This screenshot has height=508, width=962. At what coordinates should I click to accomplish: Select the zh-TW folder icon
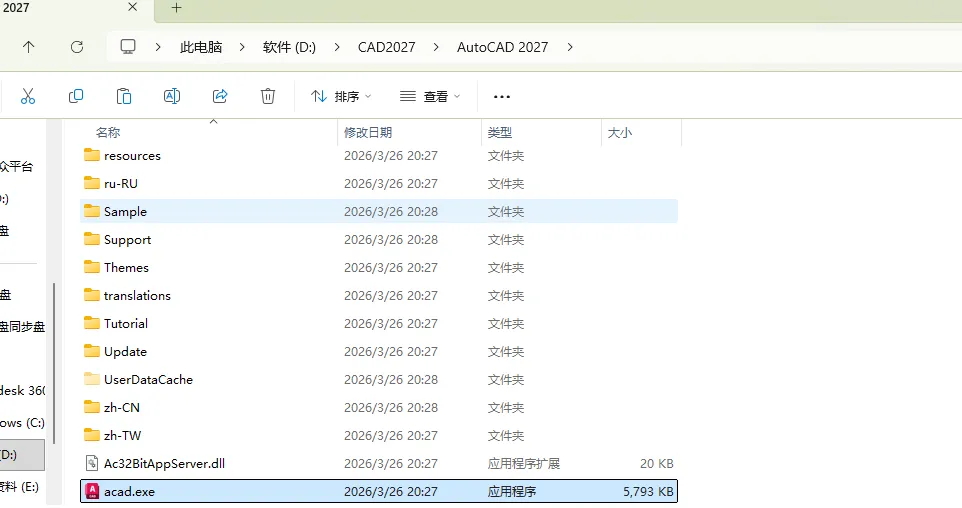coord(91,435)
